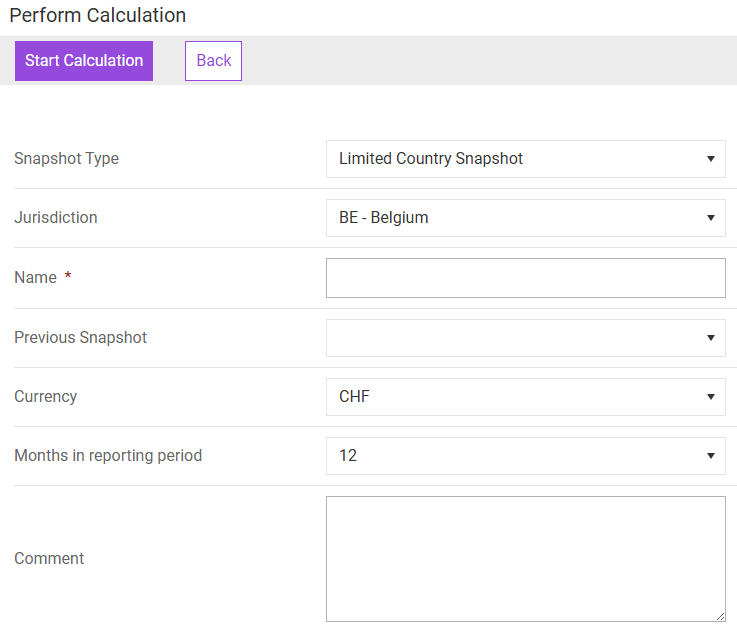Image resolution: width=737 pixels, height=636 pixels.
Task: Click the arrow icon on Months dropdown
Action: point(710,456)
